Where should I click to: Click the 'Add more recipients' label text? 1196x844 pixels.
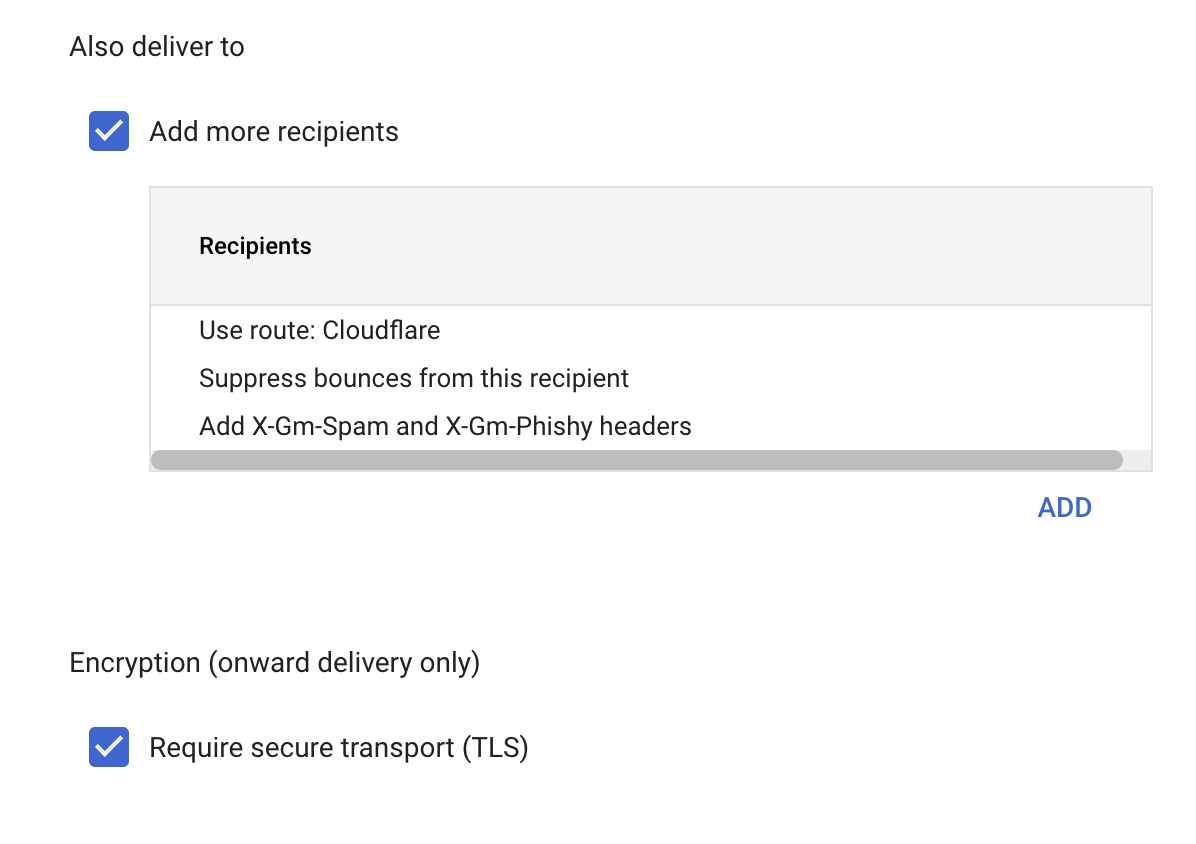[273, 132]
